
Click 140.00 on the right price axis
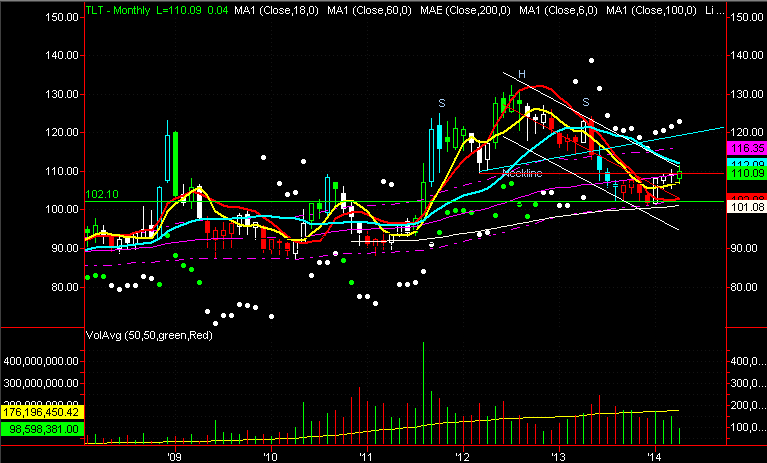(x=747, y=55)
